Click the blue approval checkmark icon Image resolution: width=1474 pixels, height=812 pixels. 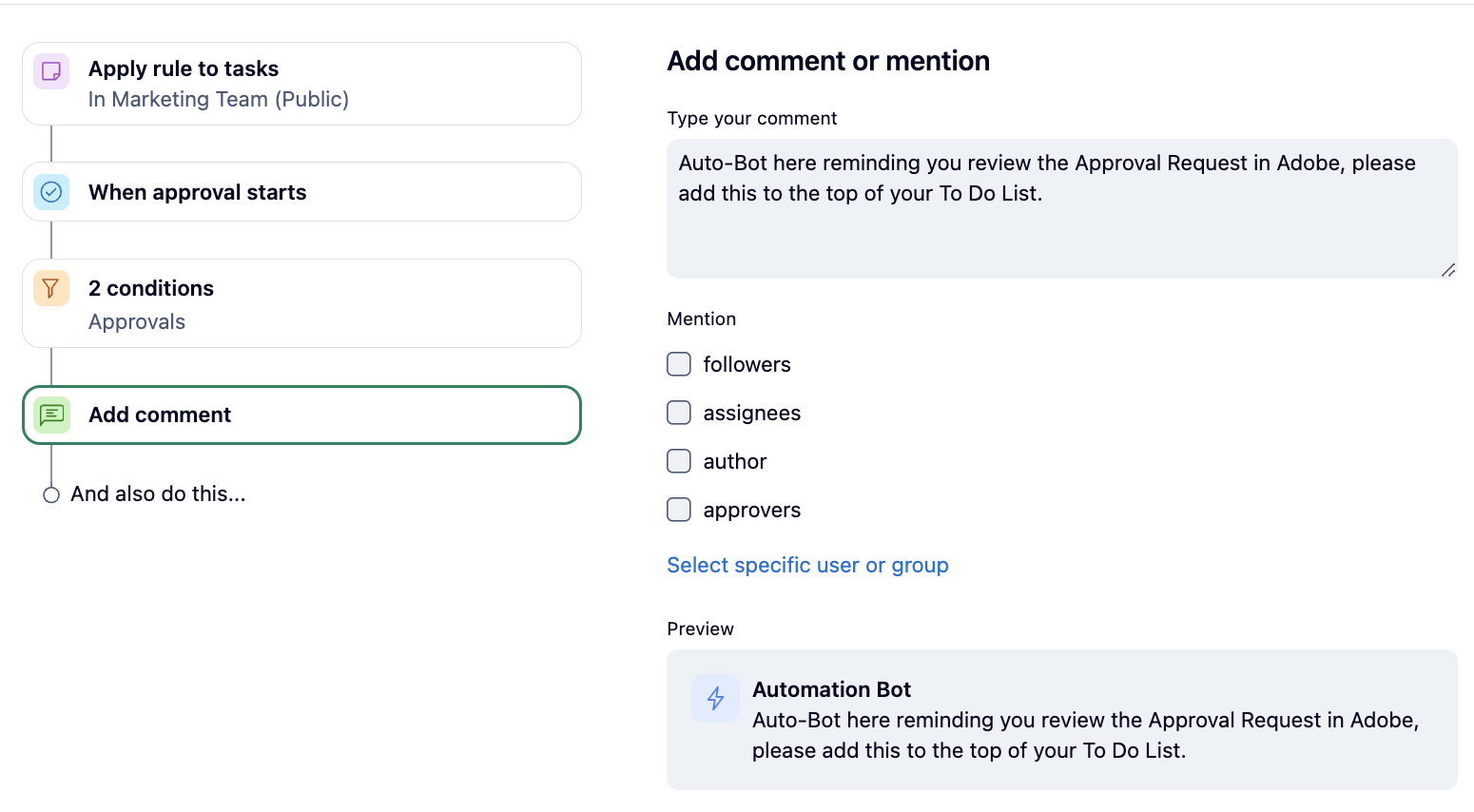click(51, 192)
